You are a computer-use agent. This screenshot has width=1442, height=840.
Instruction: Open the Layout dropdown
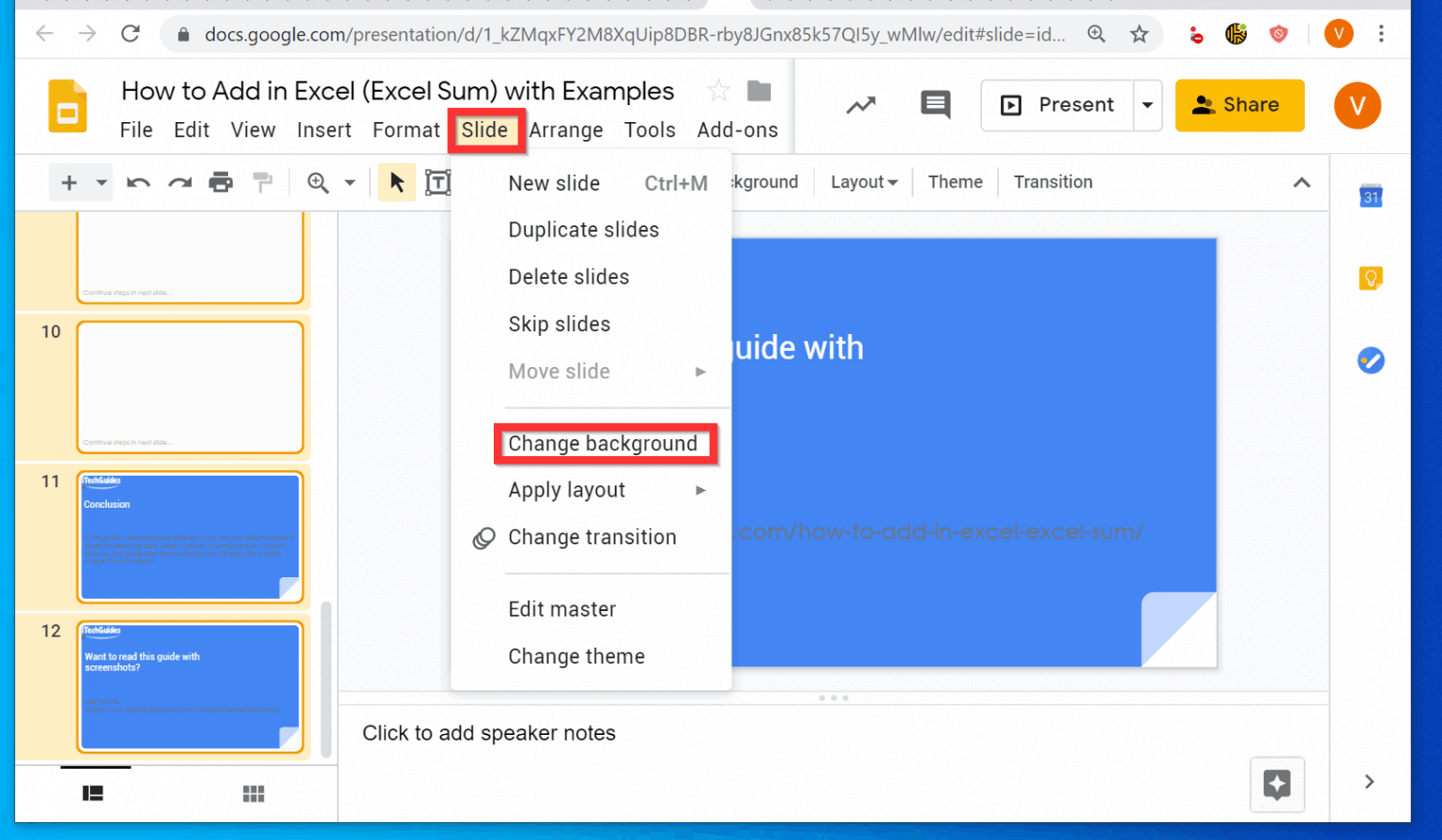click(862, 182)
